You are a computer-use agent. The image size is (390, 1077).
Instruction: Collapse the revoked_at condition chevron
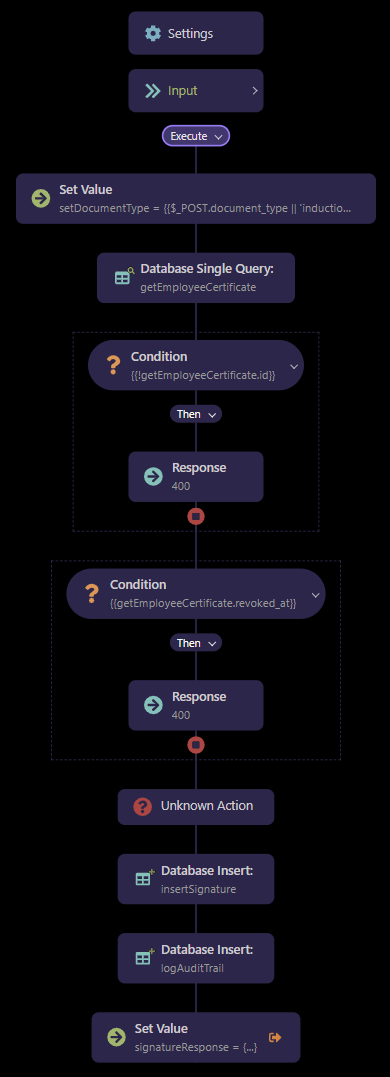(315, 595)
